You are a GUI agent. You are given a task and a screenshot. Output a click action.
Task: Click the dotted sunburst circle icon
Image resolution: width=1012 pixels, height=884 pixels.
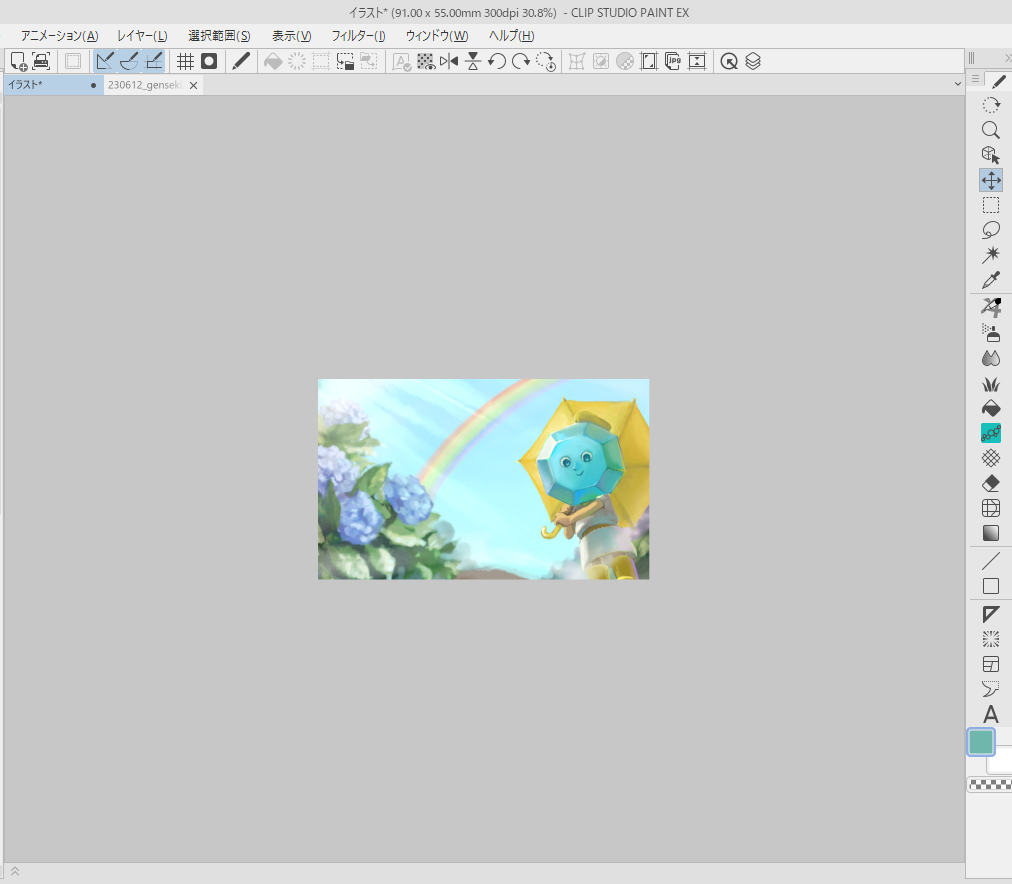click(x=297, y=61)
